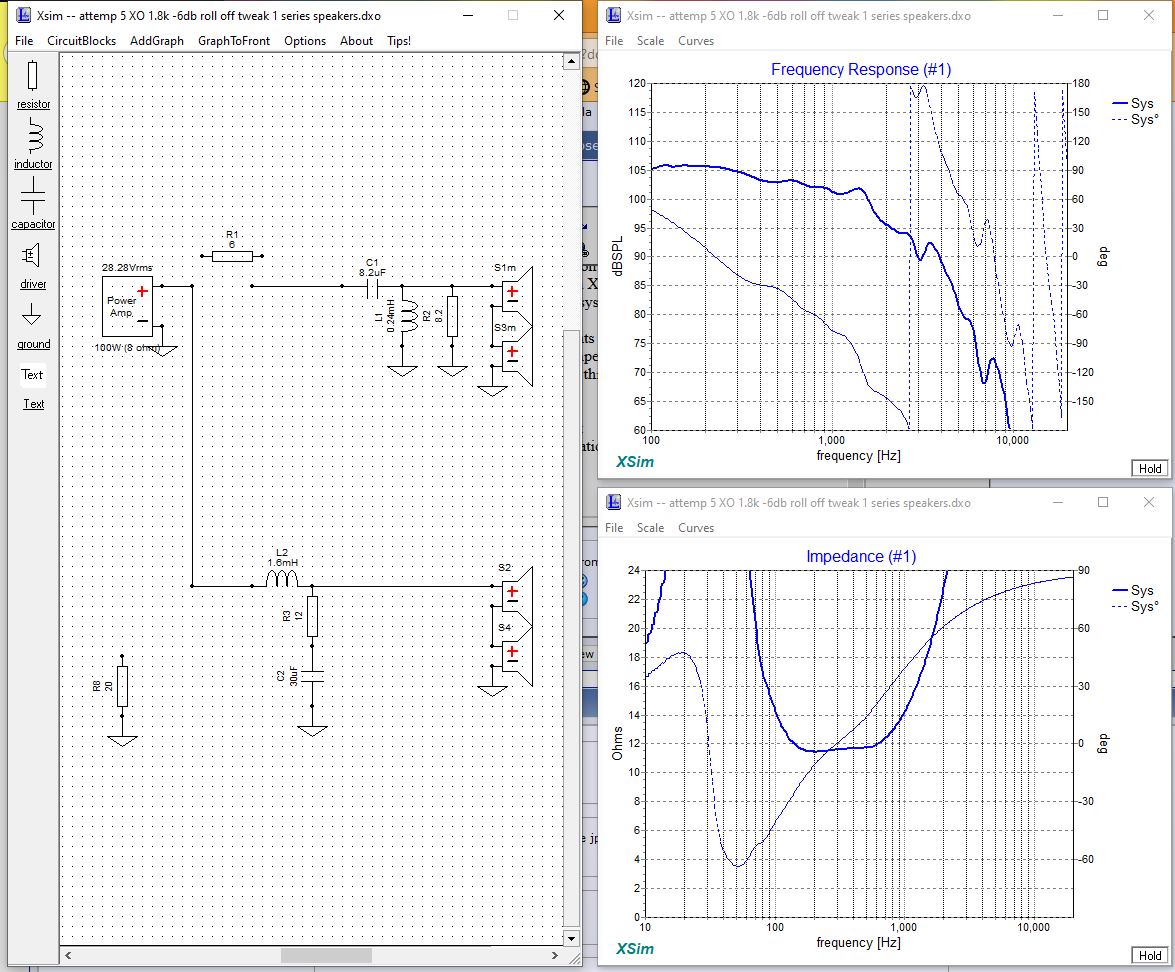The image size is (1175, 972).
Task: Select the underlined Text tool
Action: coord(33,403)
